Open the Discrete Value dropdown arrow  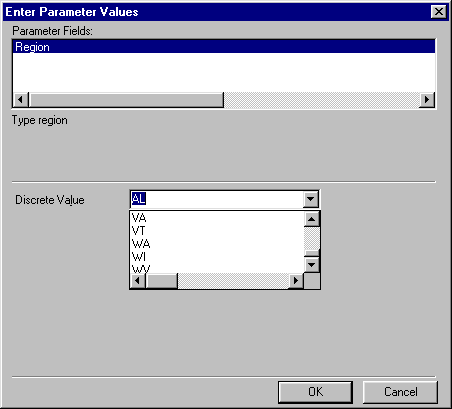pos(311,199)
